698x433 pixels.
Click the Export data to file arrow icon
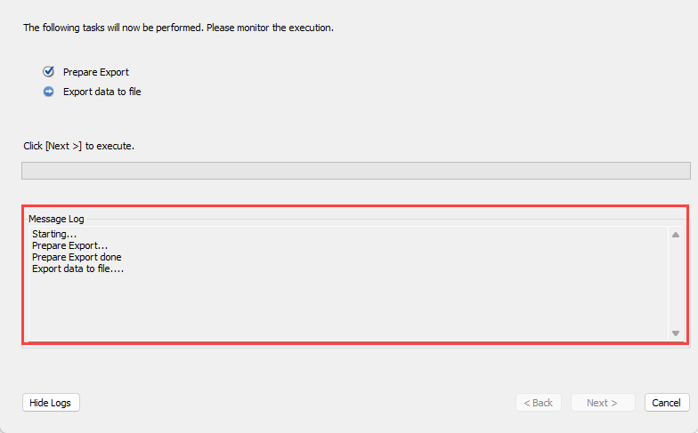click(48, 92)
